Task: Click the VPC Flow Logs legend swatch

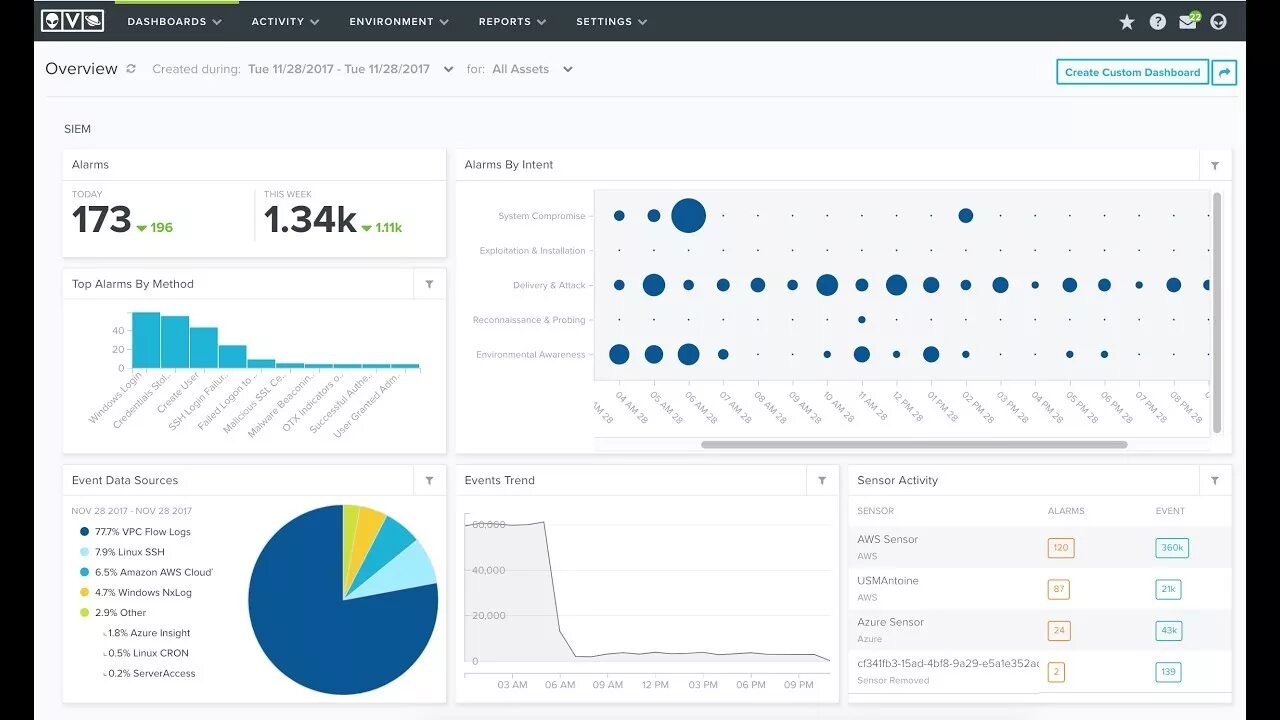Action: 85,532
